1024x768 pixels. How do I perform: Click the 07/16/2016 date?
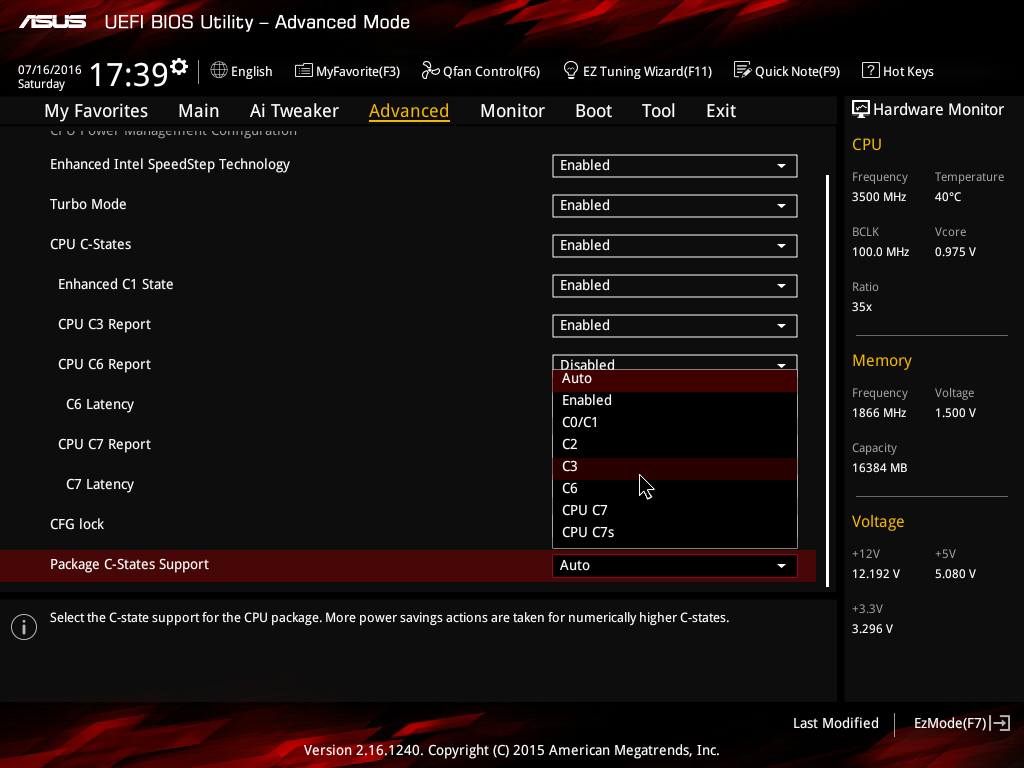(x=50, y=69)
